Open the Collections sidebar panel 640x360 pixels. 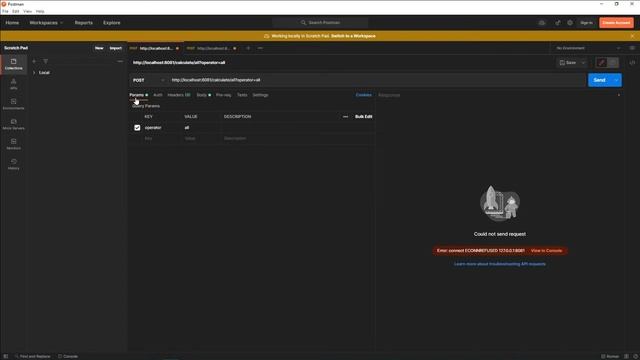pos(13,64)
